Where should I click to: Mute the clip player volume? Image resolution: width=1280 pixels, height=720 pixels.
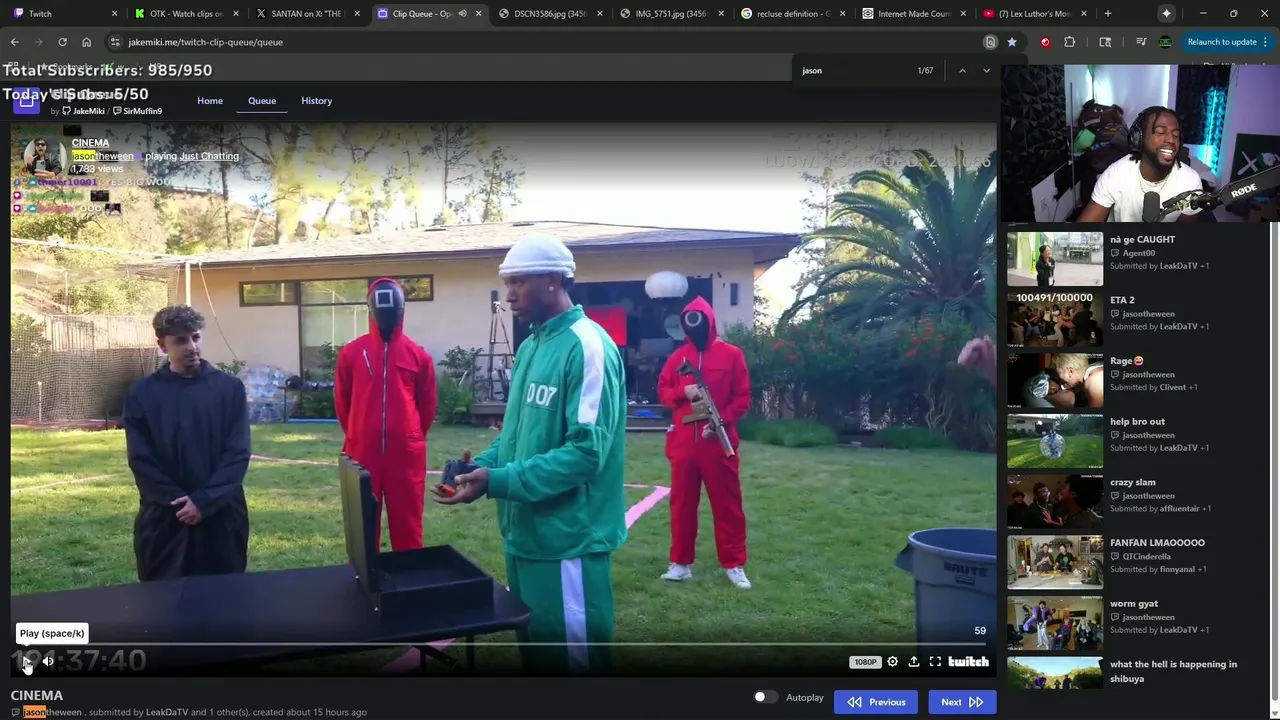(x=48, y=661)
